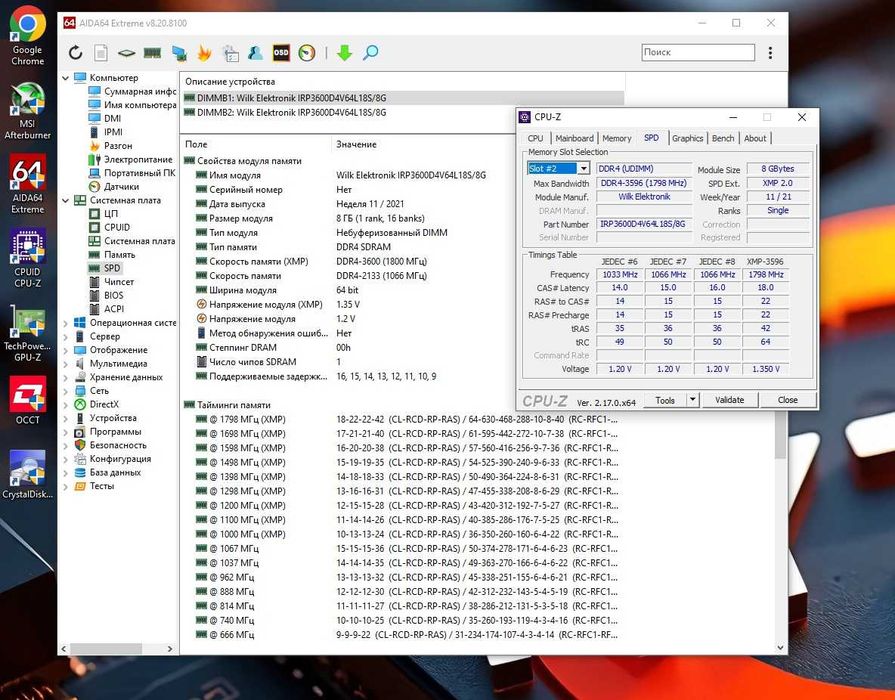Image resolution: width=895 pixels, height=700 pixels.
Task: Expand the Сервер tree node
Action: point(65,336)
